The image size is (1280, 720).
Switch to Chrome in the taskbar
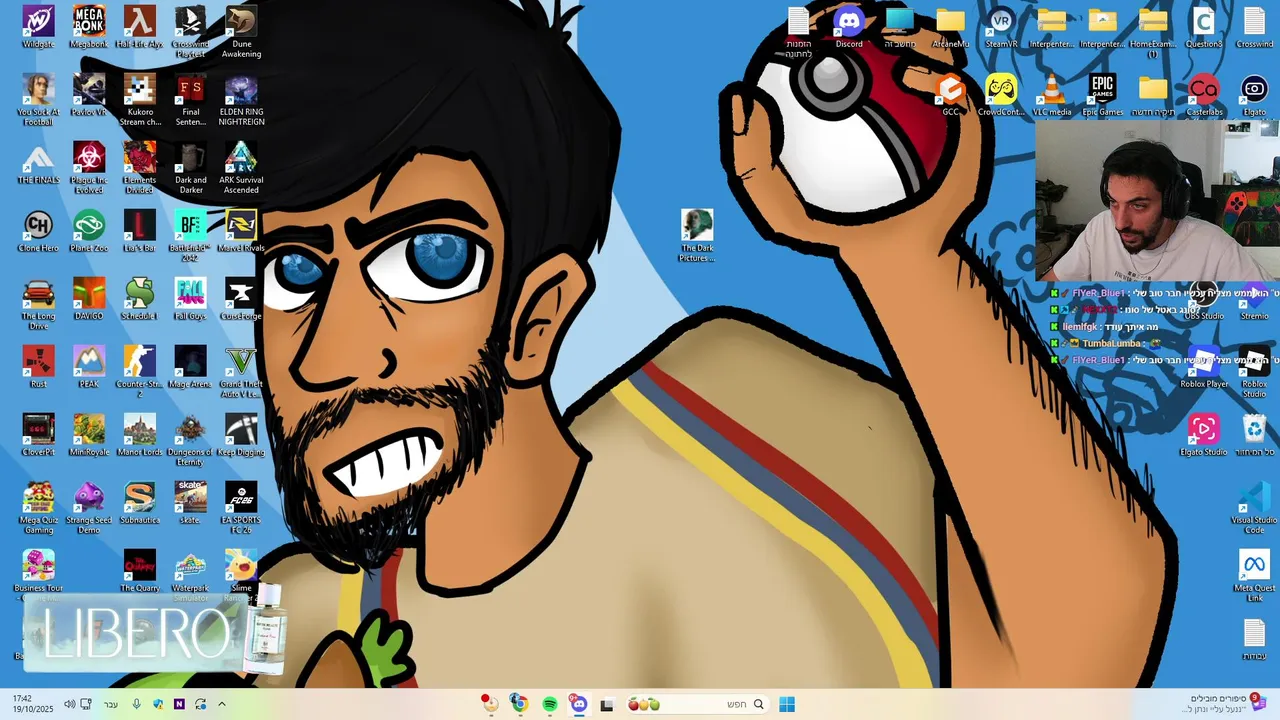(518, 704)
